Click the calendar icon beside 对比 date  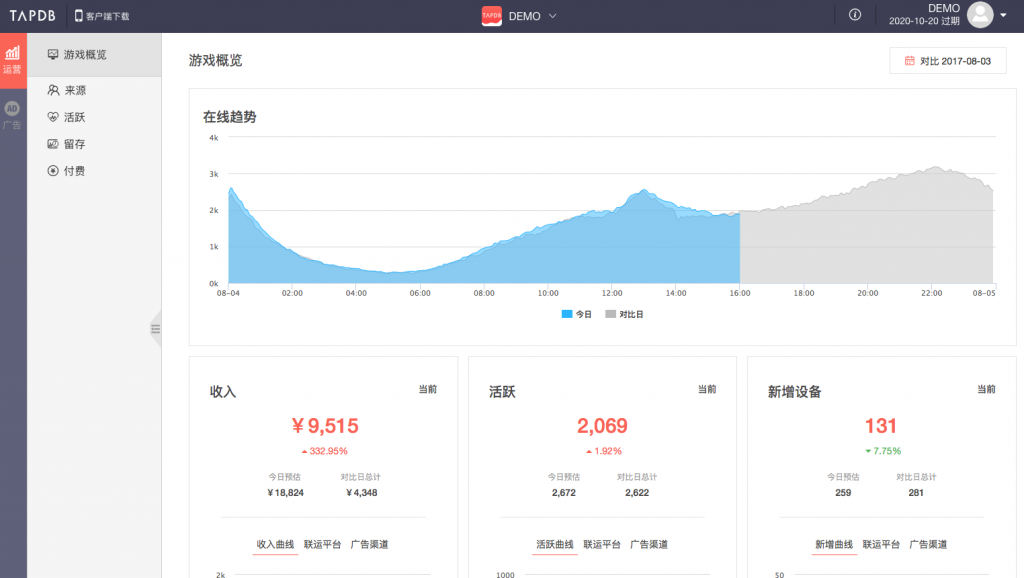[909, 61]
